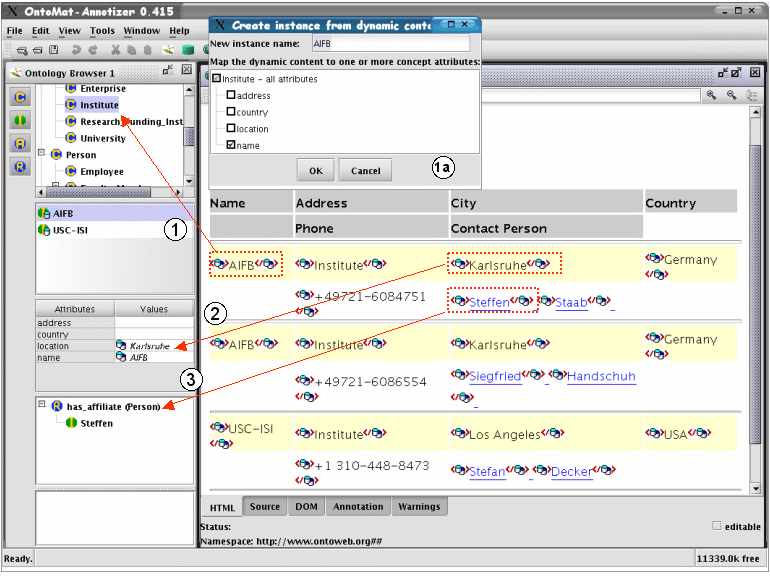Collapse the has_affiliate (Person) node
This screenshot has width=770, height=576.
(x=42, y=404)
